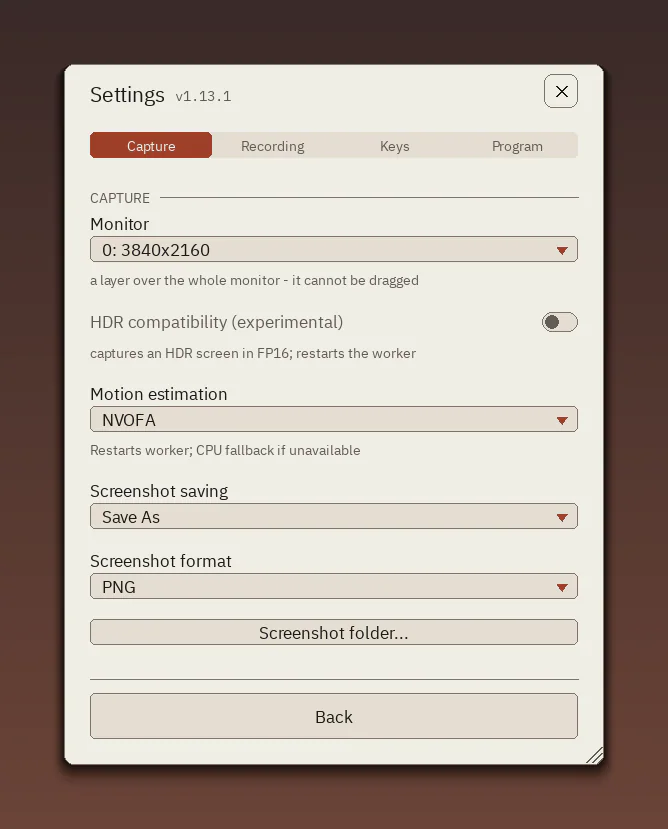
Task: Open the Recording tab
Action: [273, 145]
